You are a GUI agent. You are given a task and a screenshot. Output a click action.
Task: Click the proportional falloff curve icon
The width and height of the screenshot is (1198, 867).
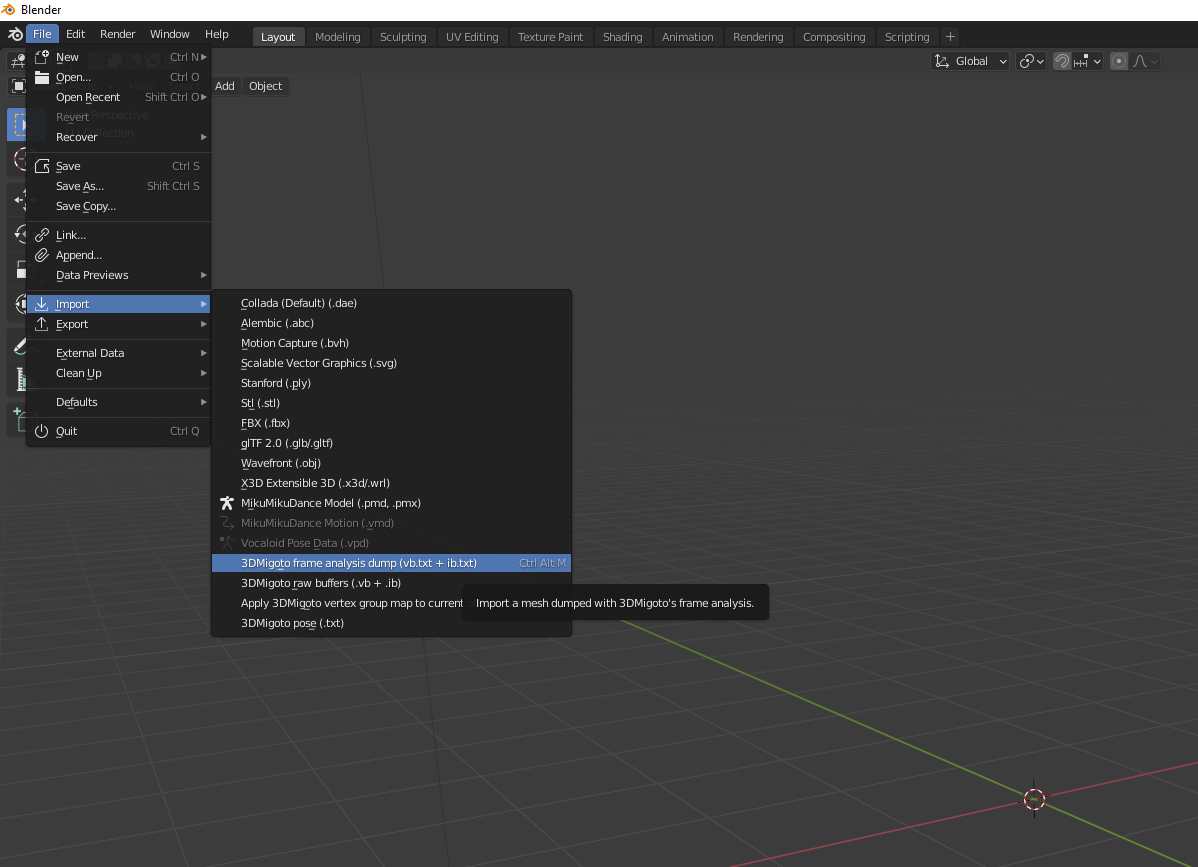coord(1140,61)
